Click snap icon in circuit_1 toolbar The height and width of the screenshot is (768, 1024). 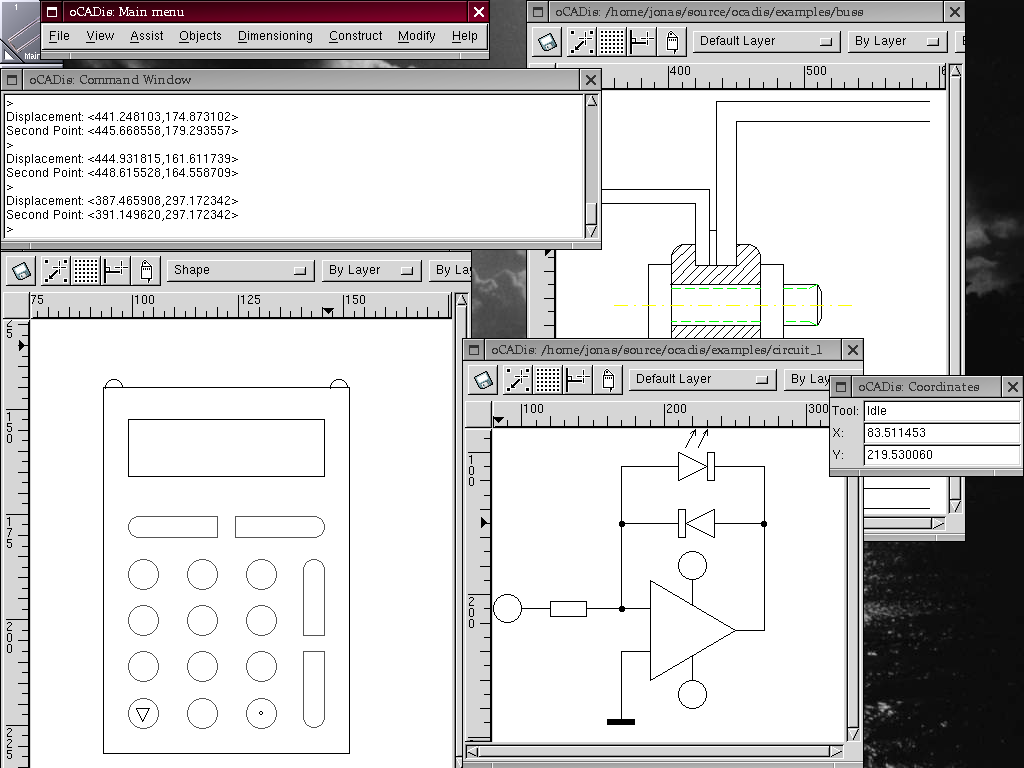click(517, 379)
